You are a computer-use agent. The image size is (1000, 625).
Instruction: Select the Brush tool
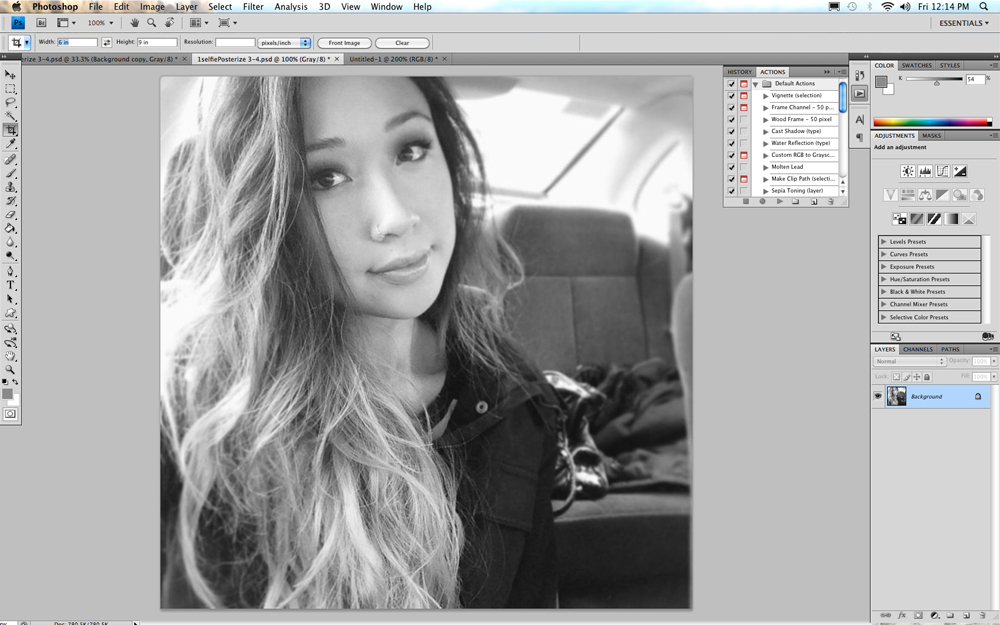10,173
